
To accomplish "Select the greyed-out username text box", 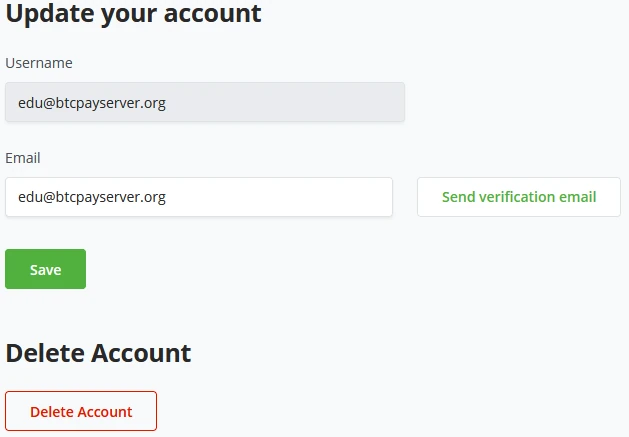I will 204,102.
